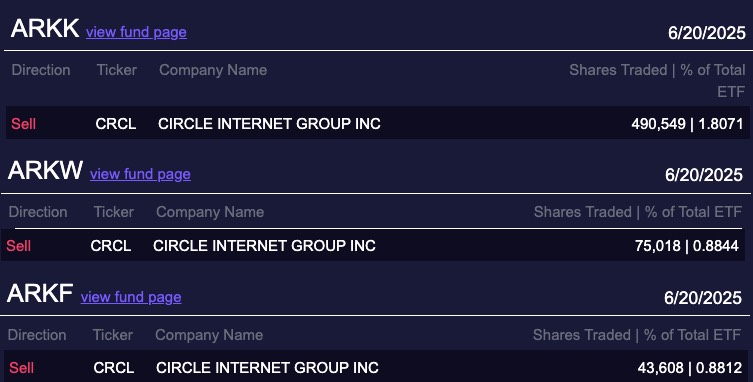Click the 490,549 | 1.8071 shares value
Viewport: 753px width, 382px height.
[687, 123]
